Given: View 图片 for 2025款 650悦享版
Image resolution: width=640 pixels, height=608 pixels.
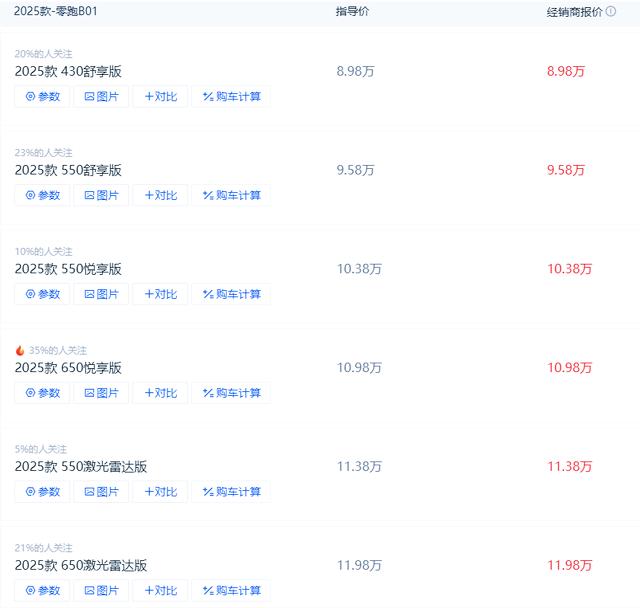Looking at the screenshot, I should (101, 393).
